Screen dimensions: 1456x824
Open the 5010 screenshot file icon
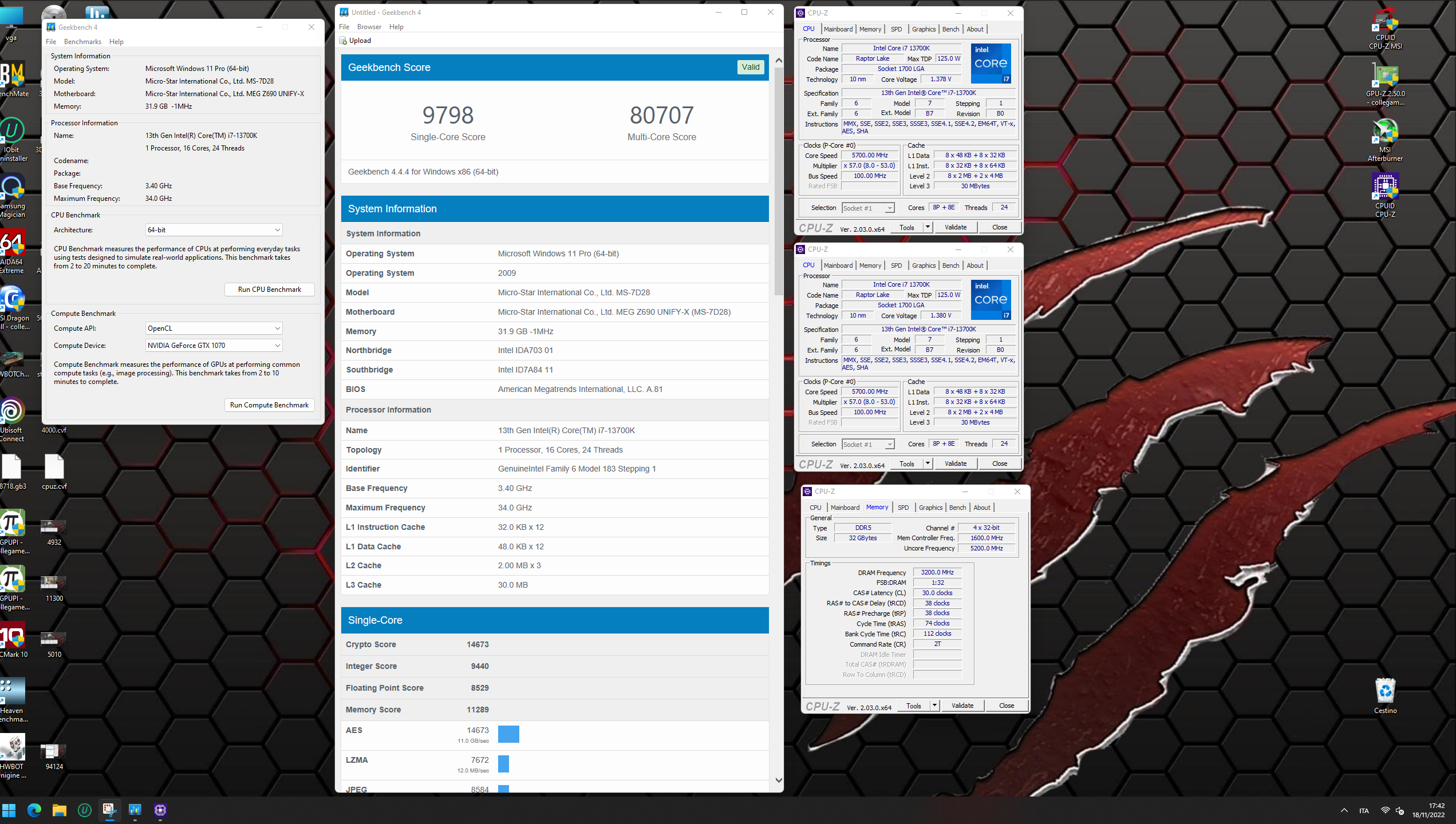click(x=54, y=644)
